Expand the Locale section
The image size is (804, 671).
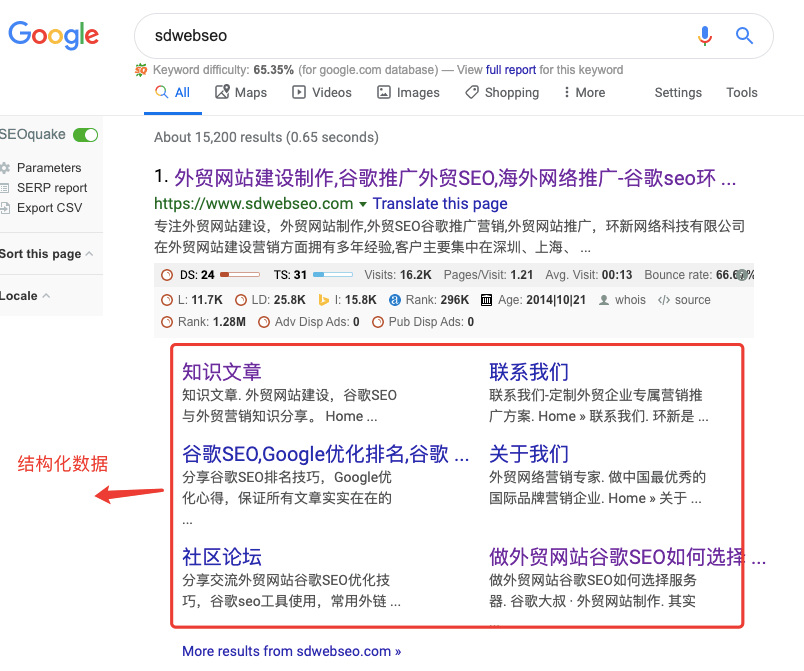click(x=25, y=296)
